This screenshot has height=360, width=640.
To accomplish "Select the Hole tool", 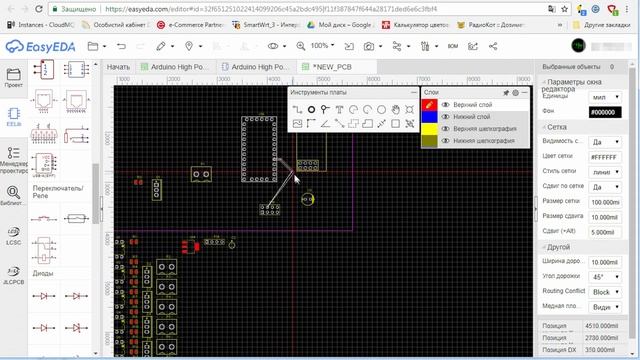I will click(x=409, y=109).
